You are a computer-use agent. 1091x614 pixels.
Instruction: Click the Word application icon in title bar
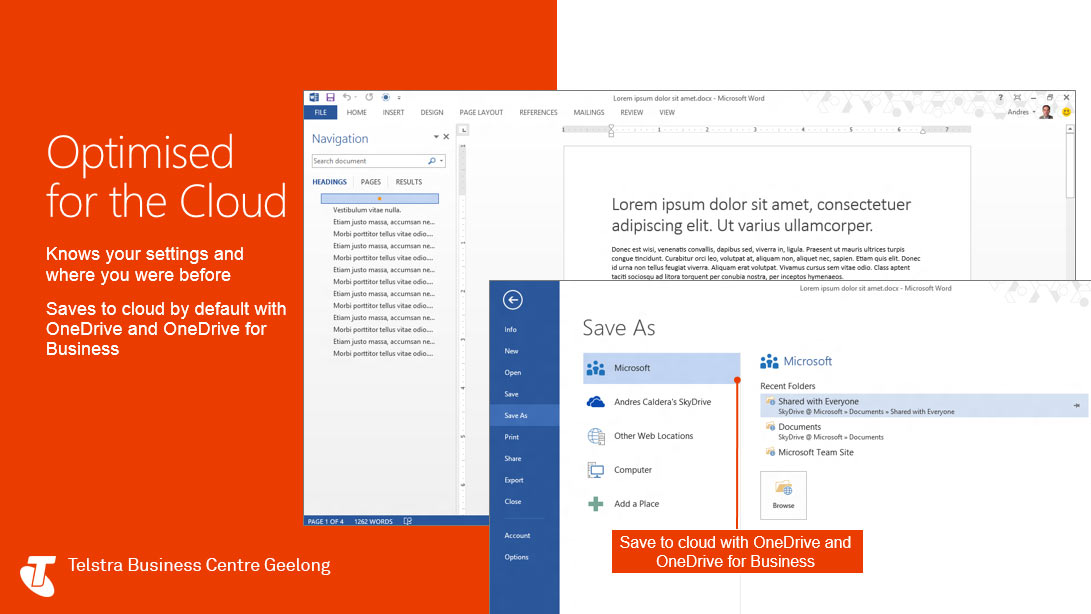[314, 97]
